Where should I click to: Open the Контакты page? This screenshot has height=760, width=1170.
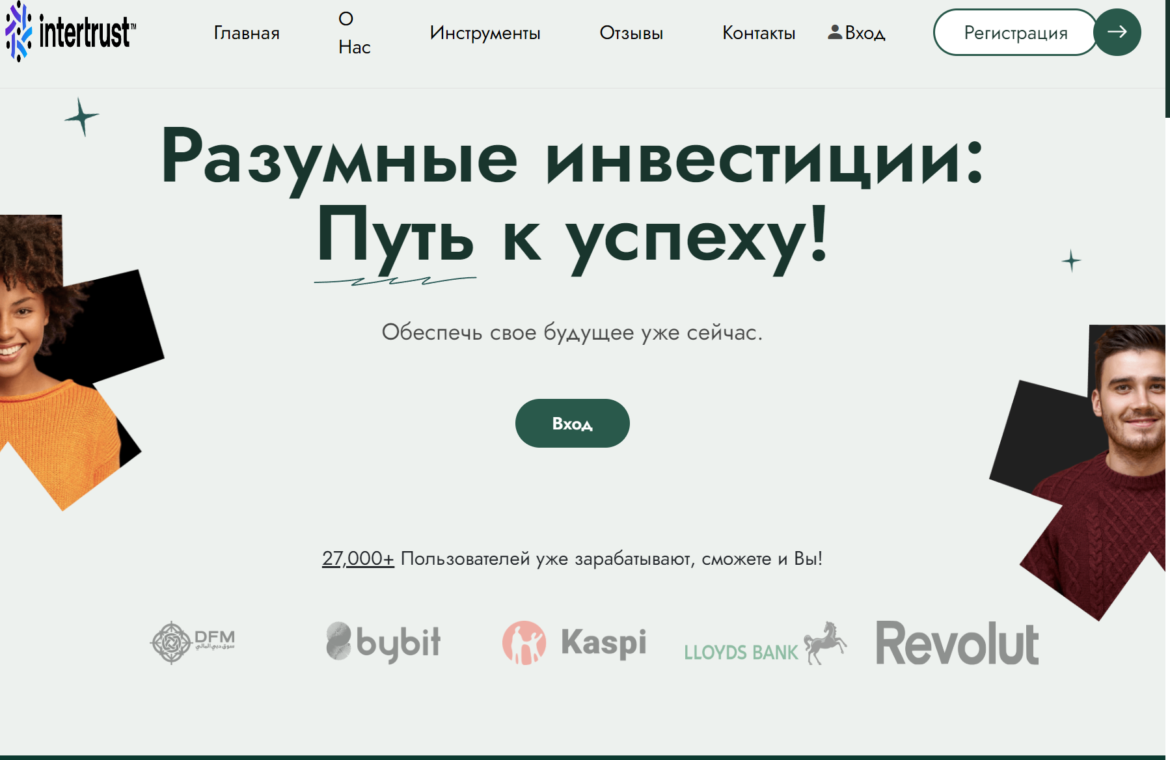click(x=758, y=33)
